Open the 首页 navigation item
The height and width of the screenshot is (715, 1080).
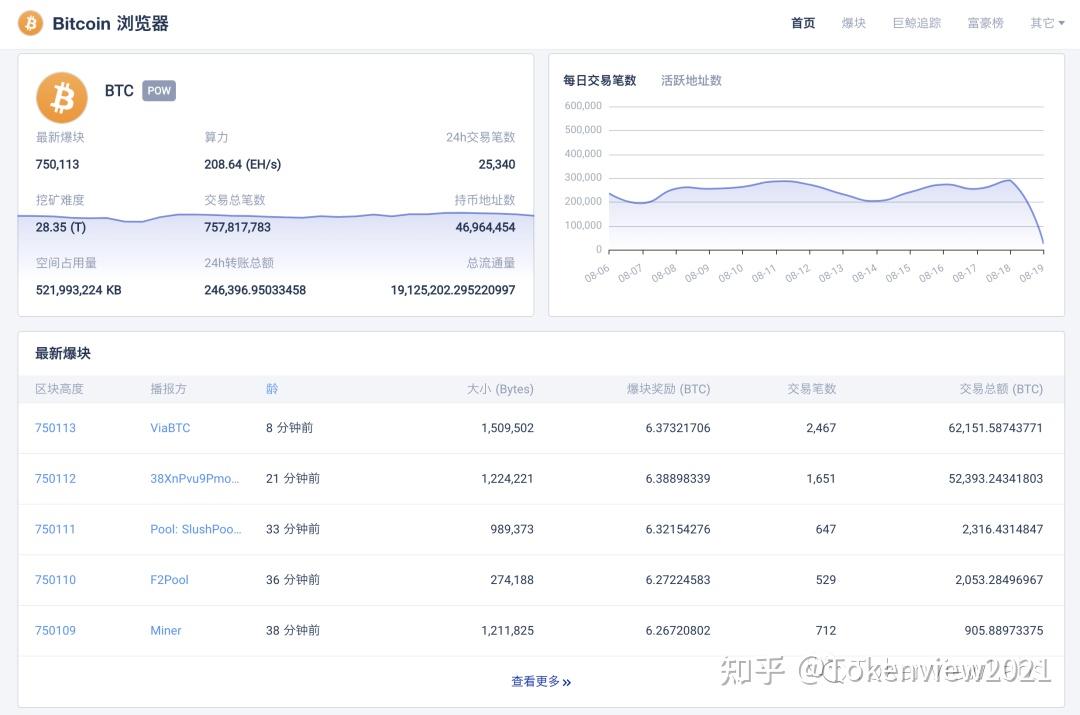click(x=802, y=22)
